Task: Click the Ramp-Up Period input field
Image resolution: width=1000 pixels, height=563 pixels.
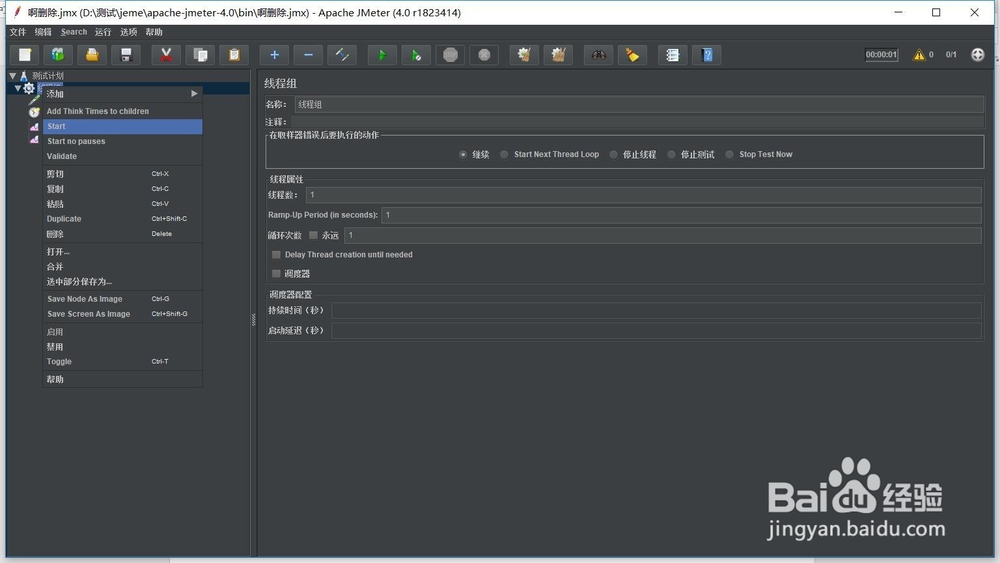Action: point(681,215)
